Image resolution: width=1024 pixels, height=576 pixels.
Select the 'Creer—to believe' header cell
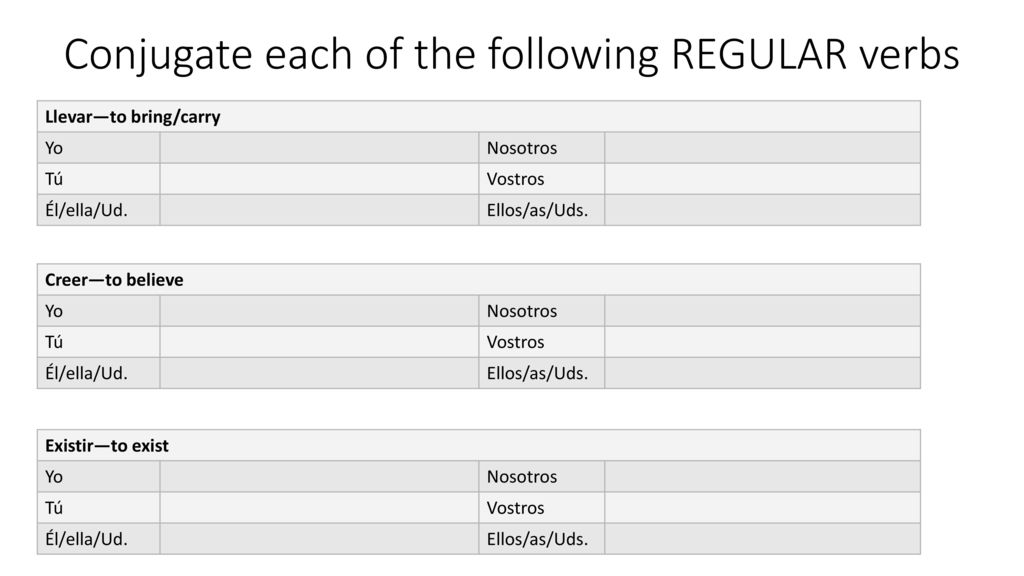[479, 280]
